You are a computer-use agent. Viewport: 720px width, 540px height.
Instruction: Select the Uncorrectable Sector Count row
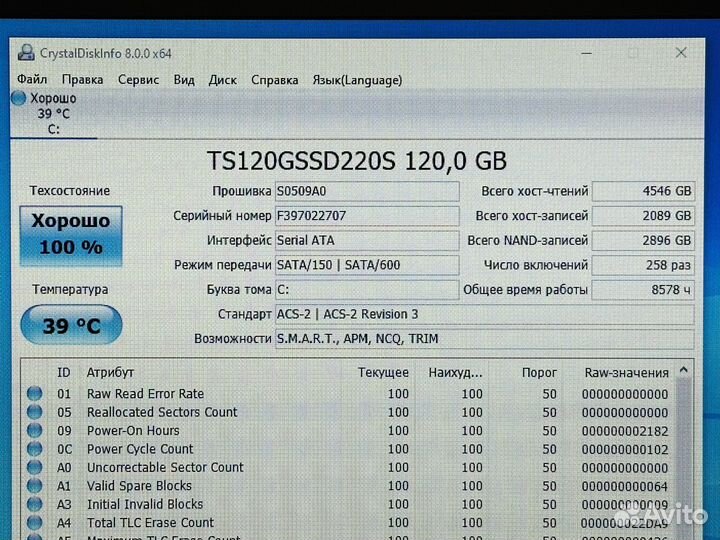pos(349,467)
